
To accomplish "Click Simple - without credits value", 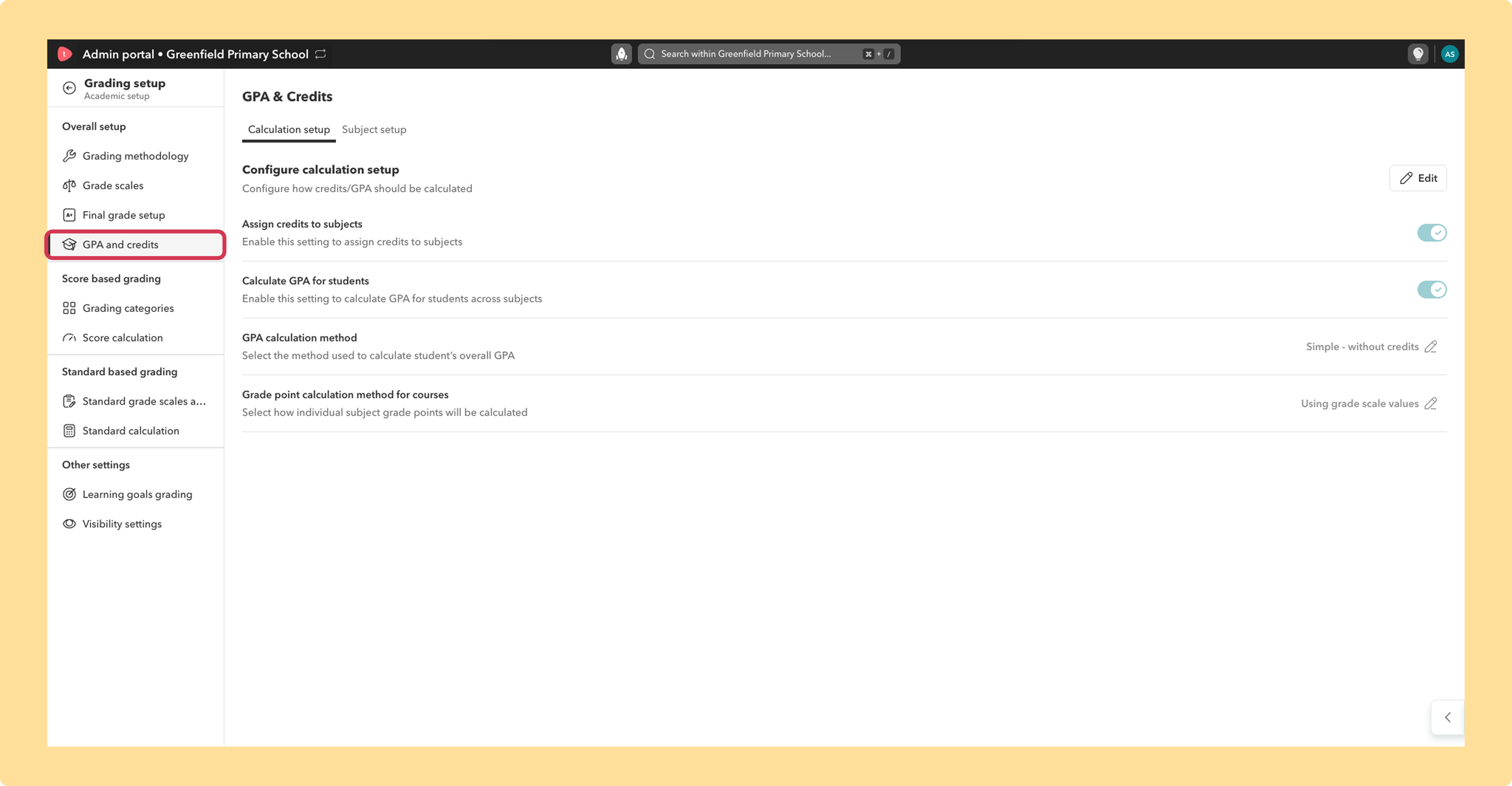I will (1362, 347).
